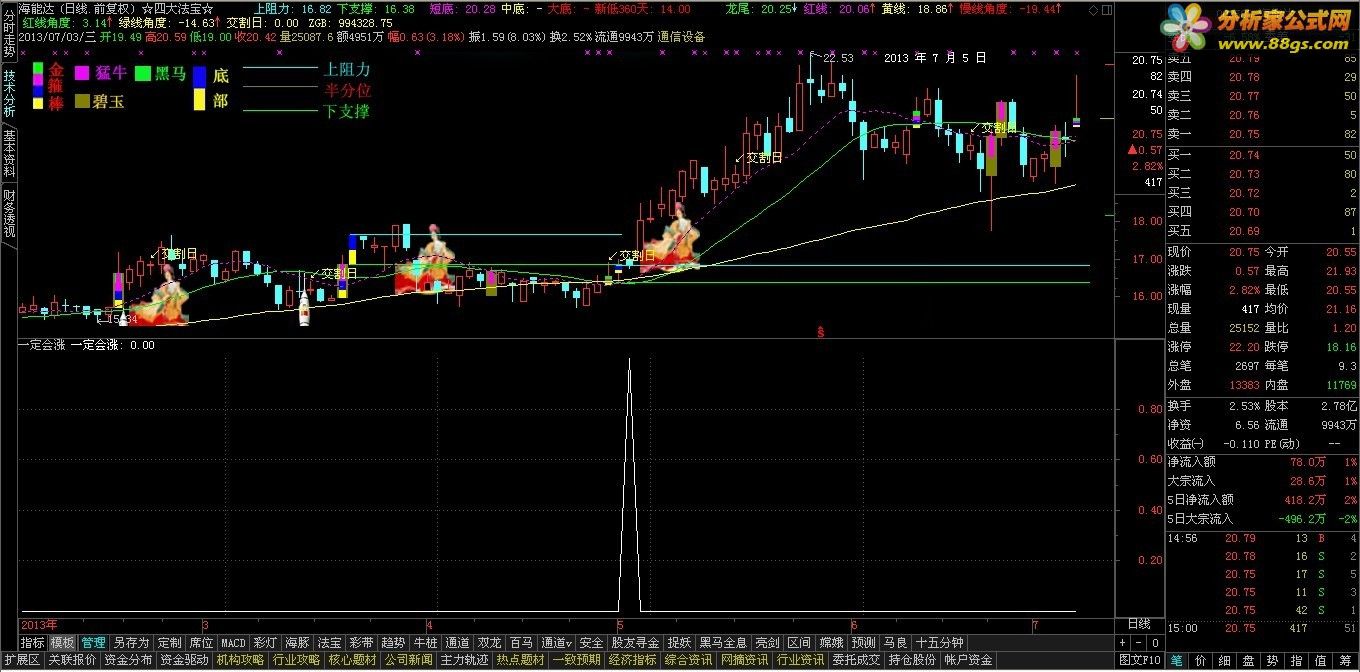The height and width of the screenshot is (672, 1360).
Task: Select the 海豚 indicator tab
Action: point(297,642)
